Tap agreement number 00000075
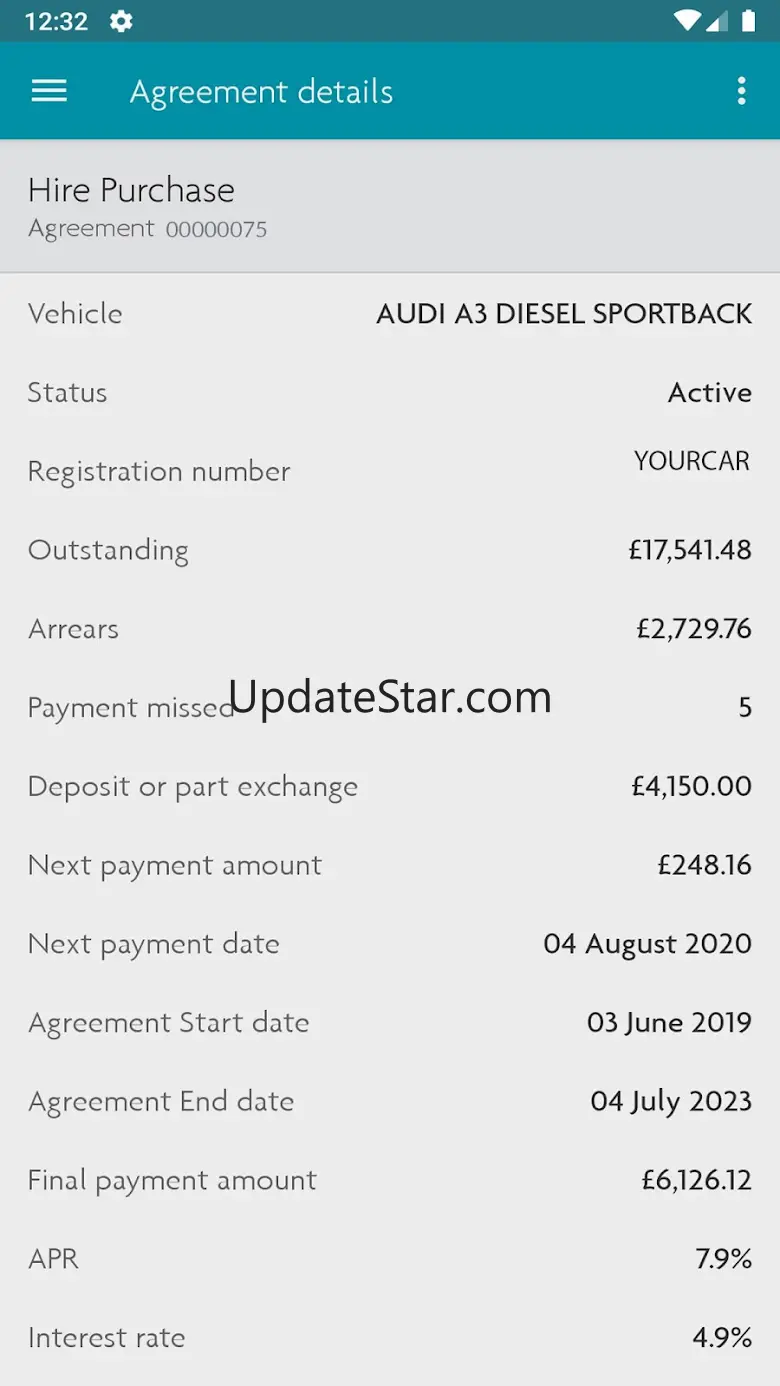 click(216, 229)
